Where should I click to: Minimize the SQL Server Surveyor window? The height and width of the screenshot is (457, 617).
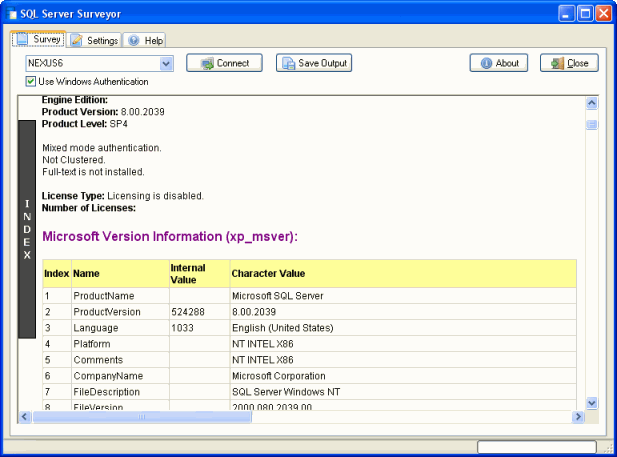pyautogui.click(x=566, y=14)
